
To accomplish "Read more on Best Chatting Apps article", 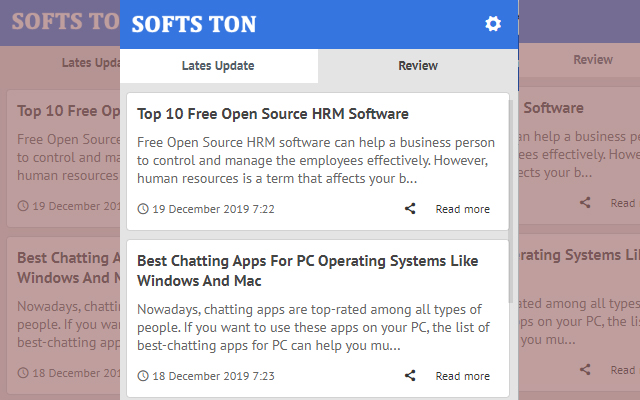I will click(x=462, y=376).
